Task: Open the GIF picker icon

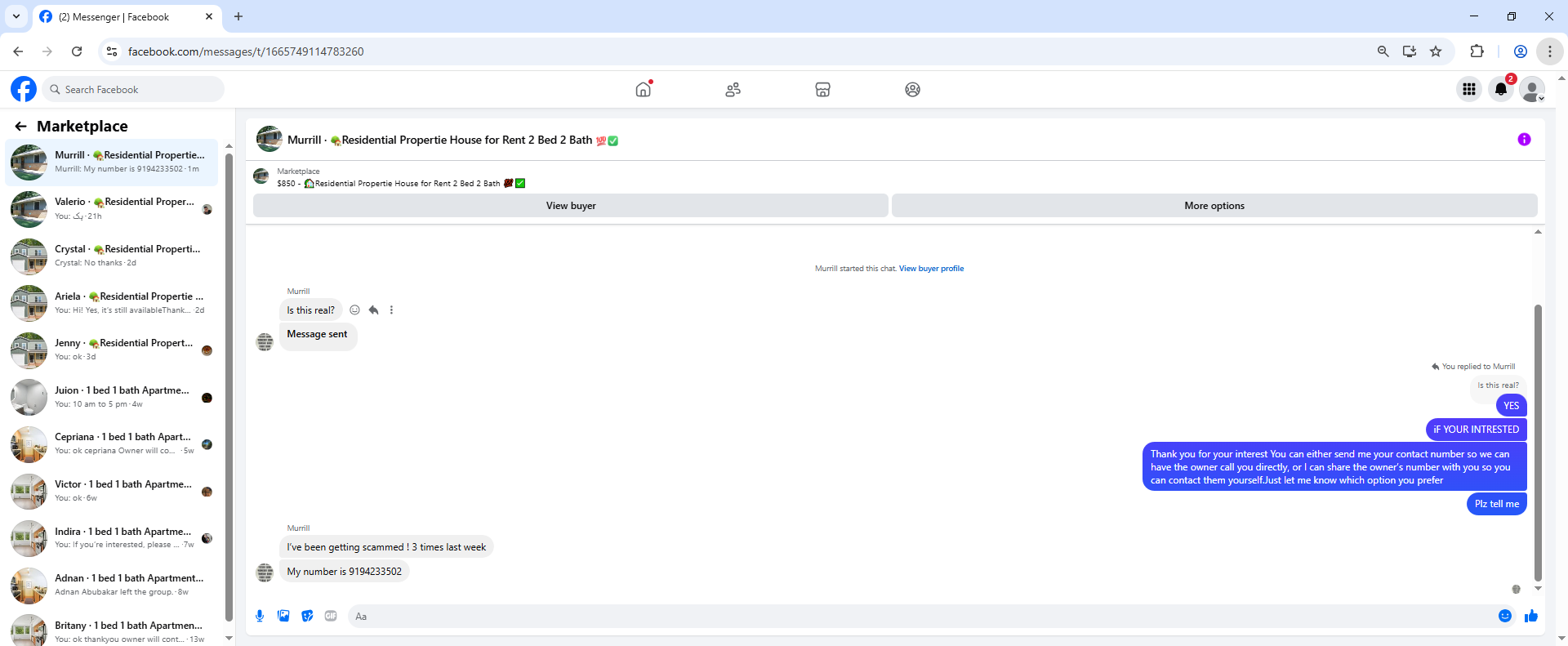Action: coord(331,616)
